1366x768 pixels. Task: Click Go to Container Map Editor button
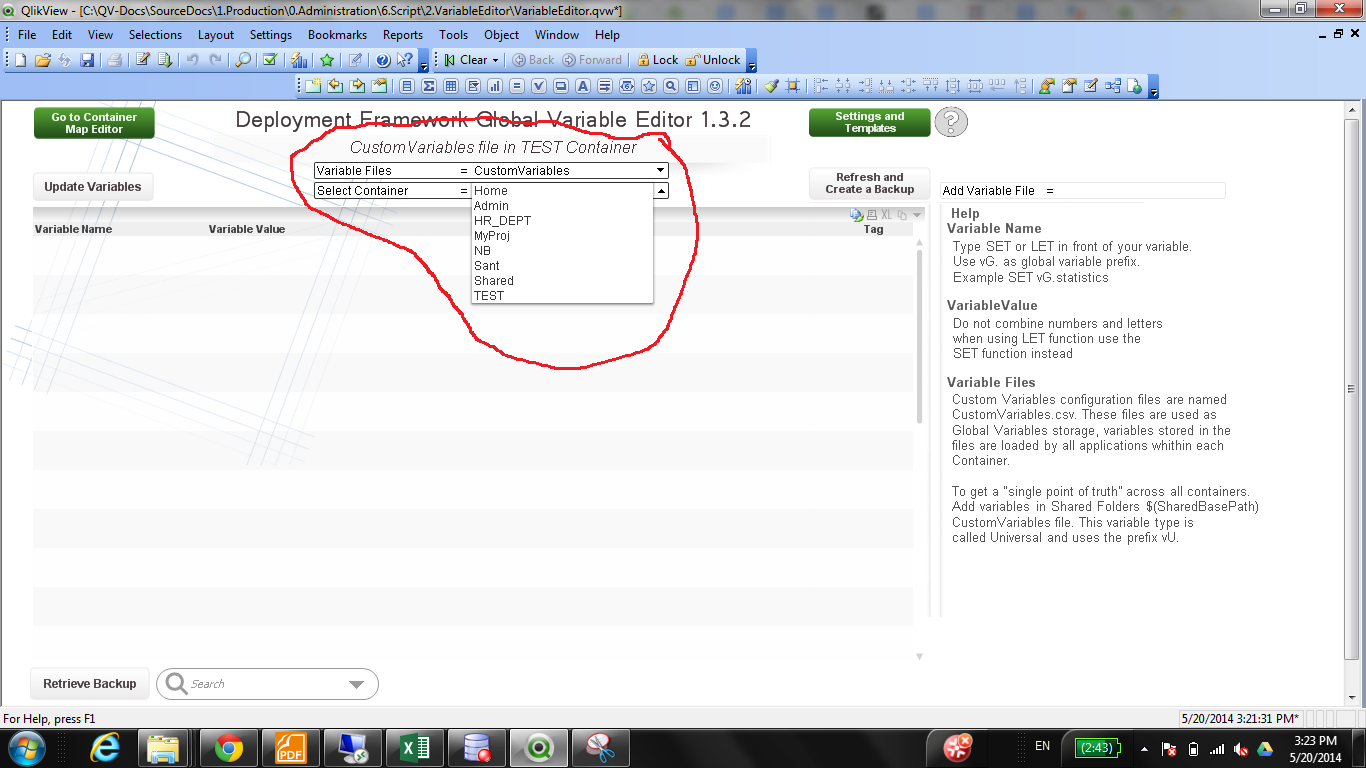(x=94, y=123)
